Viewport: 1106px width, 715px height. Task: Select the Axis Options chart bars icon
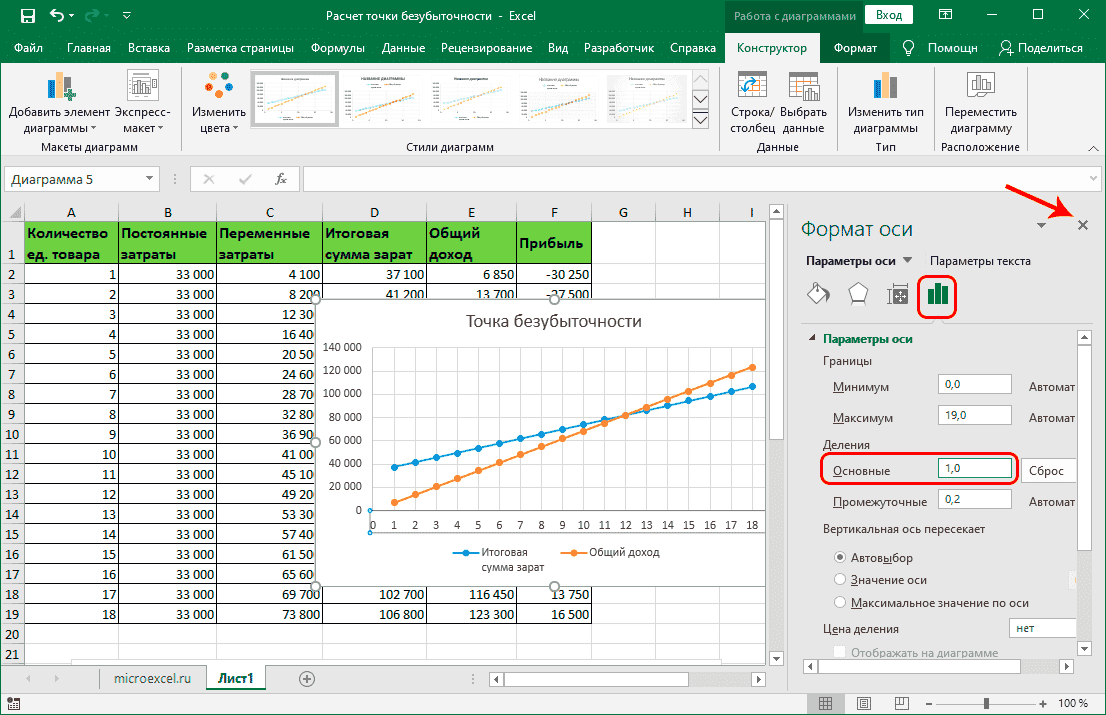(937, 293)
